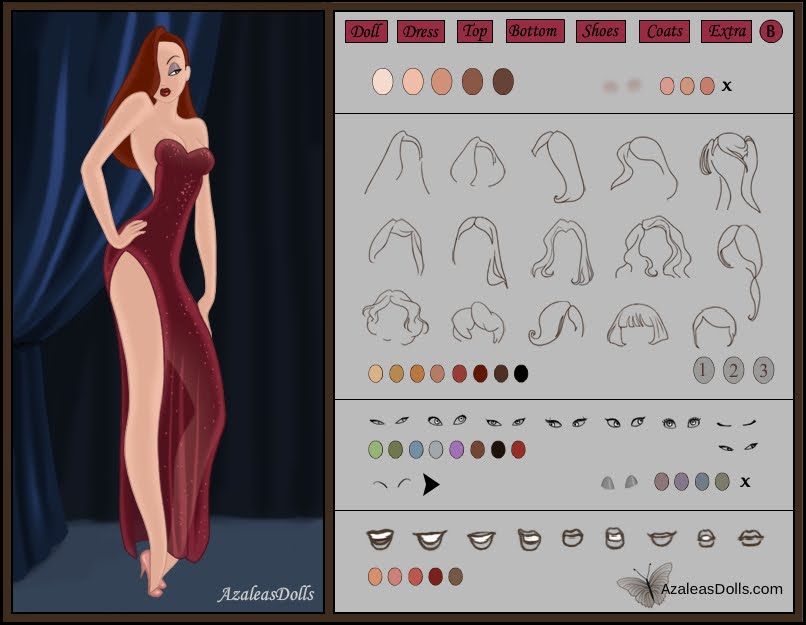Click the doll preview image
The height and width of the screenshot is (625, 806).
tap(168, 312)
